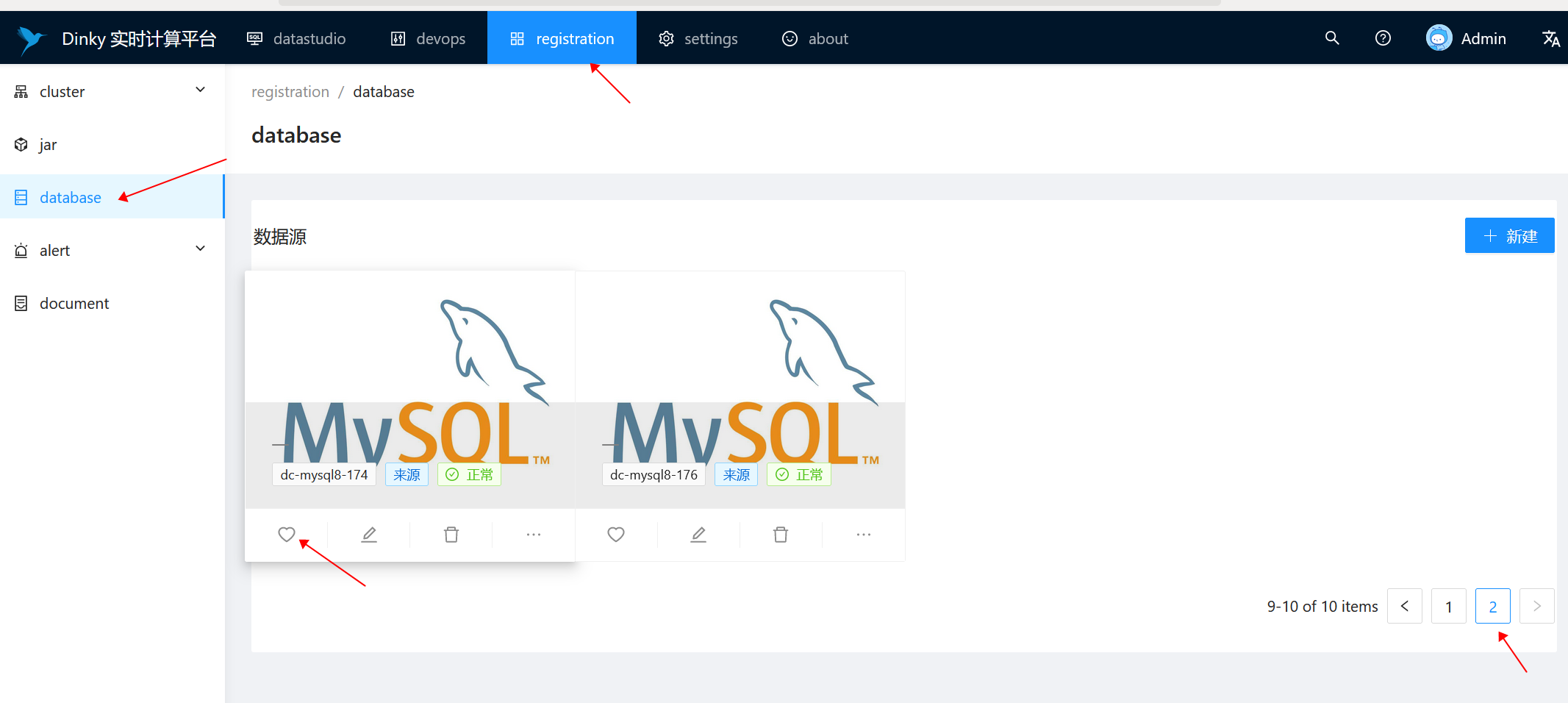Image resolution: width=1568 pixels, height=703 pixels.
Task: Edit the dc-mysql8-176 data source
Action: [698, 535]
